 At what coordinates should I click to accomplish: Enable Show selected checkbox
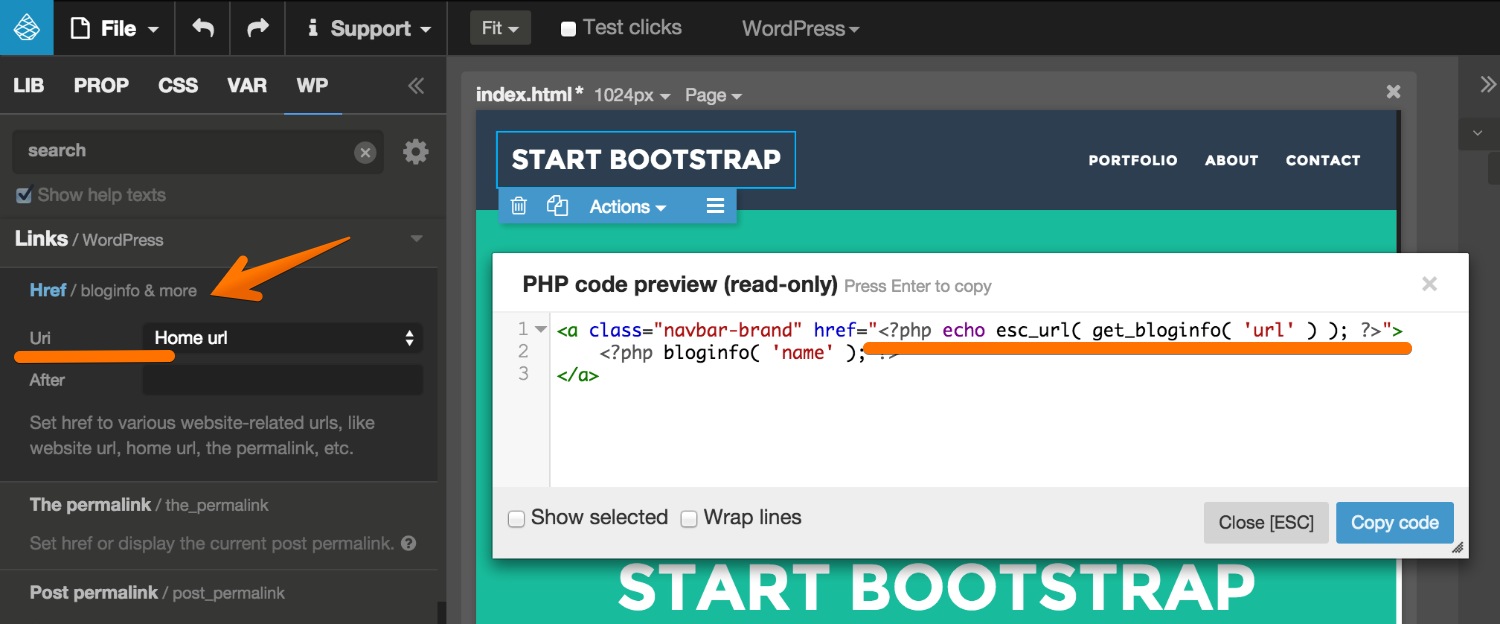pos(516,519)
